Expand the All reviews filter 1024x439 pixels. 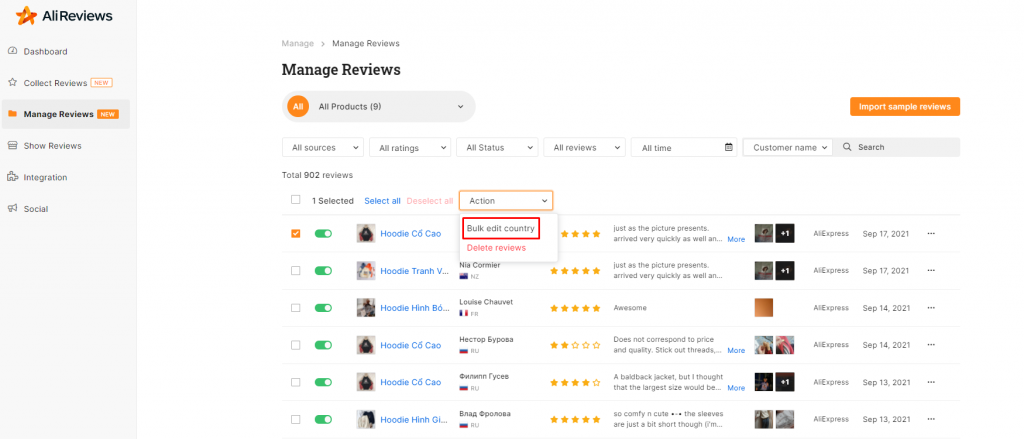(x=584, y=148)
